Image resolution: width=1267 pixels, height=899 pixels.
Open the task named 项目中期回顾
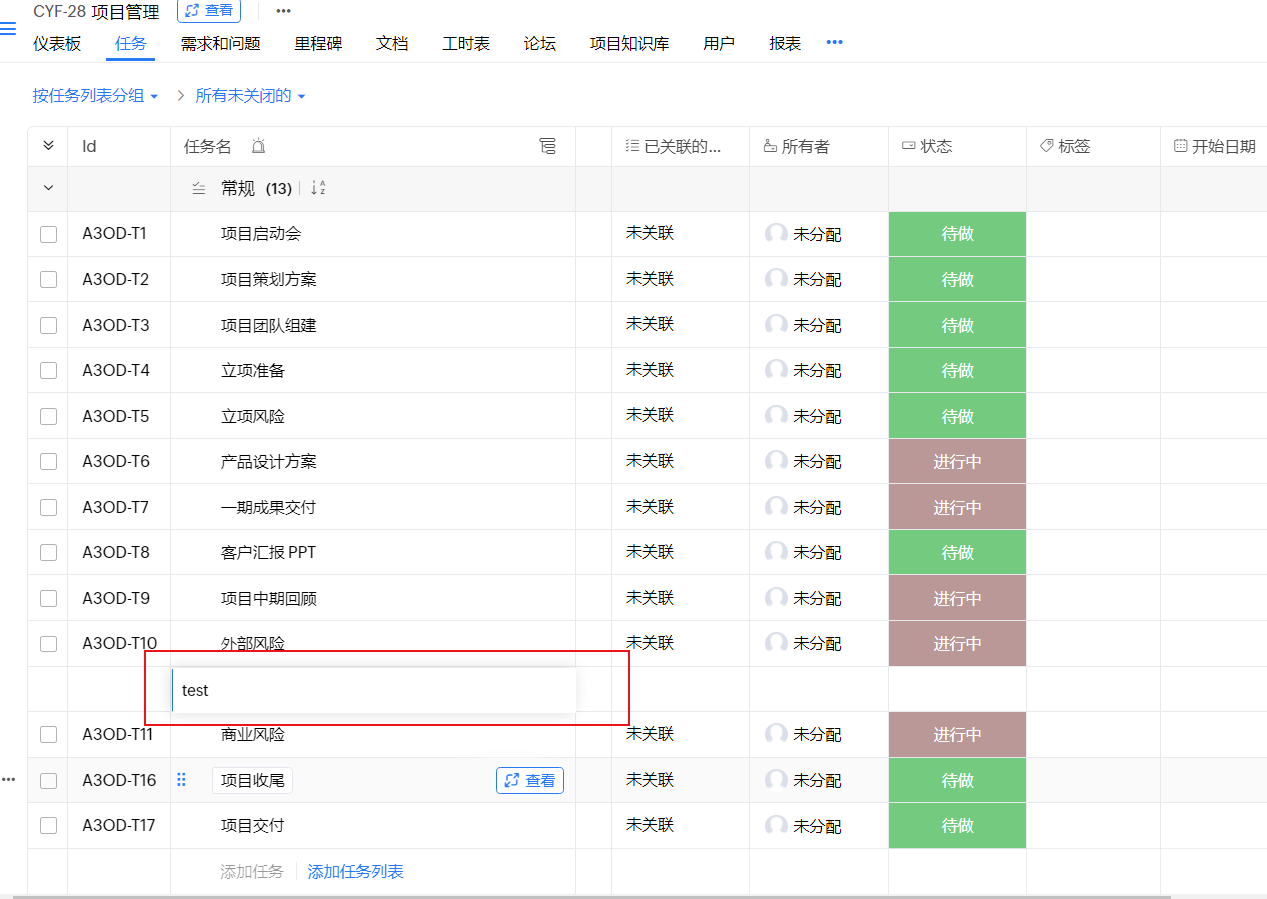point(269,598)
